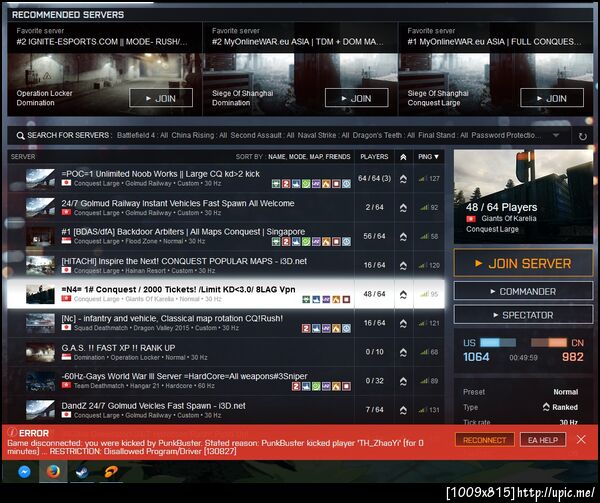Click the ranked icon on Backdoor Arbiters row
Screen dimensions: 600x503
point(403,237)
